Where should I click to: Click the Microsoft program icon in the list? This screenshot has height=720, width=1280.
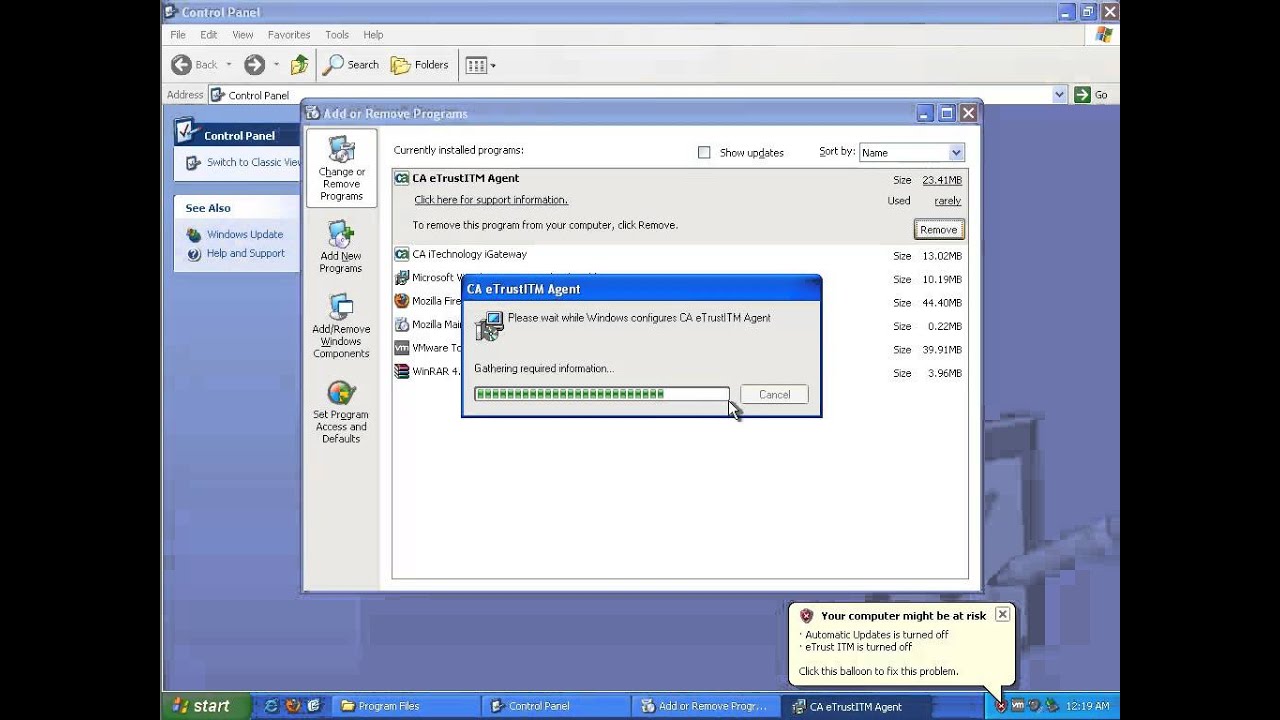tap(402, 278)
